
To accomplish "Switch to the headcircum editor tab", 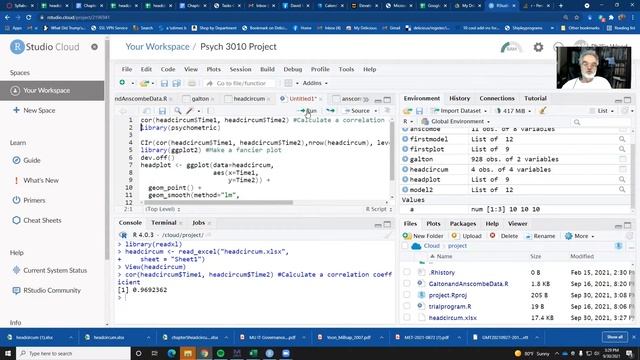I will 249,99.
